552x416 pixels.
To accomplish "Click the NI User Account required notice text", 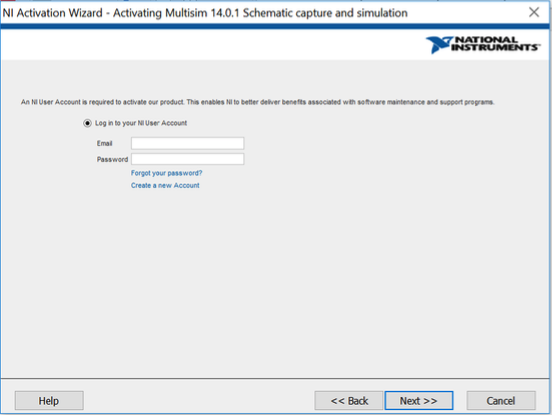I will tap(257, 102).
